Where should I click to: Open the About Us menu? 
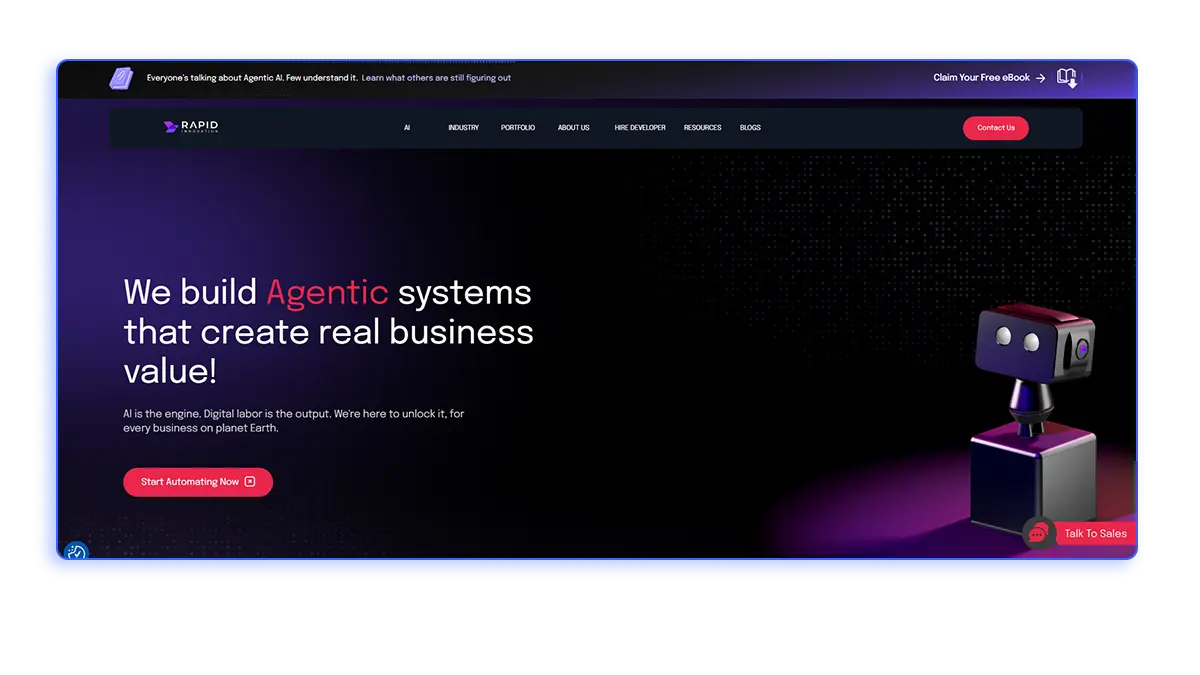573,128
